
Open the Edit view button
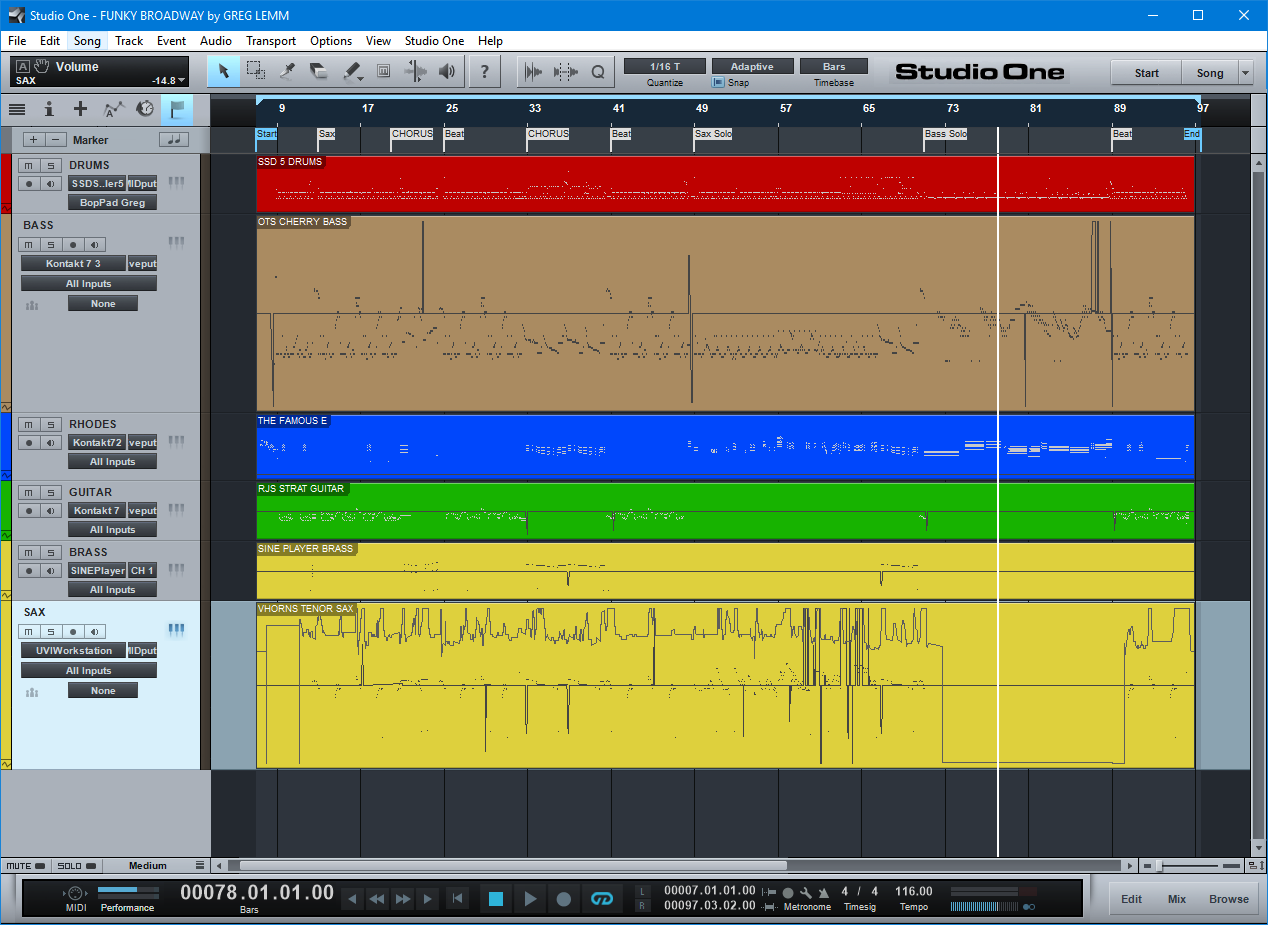[1131, 899]
